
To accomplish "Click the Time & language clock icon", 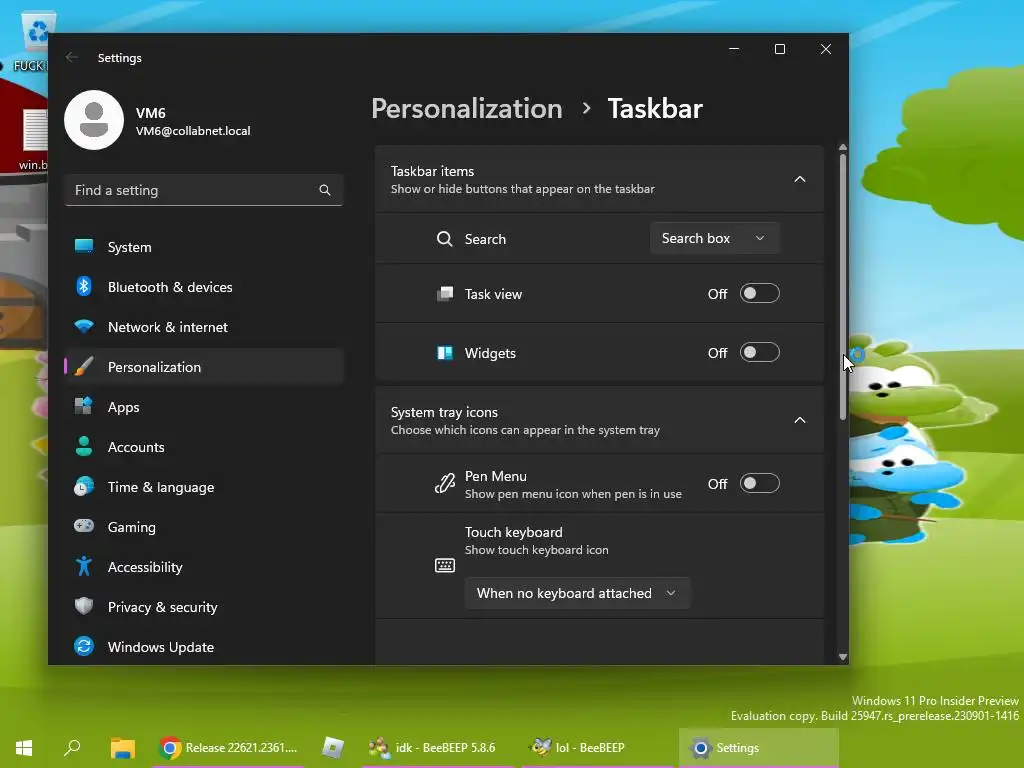I will 84,487.
